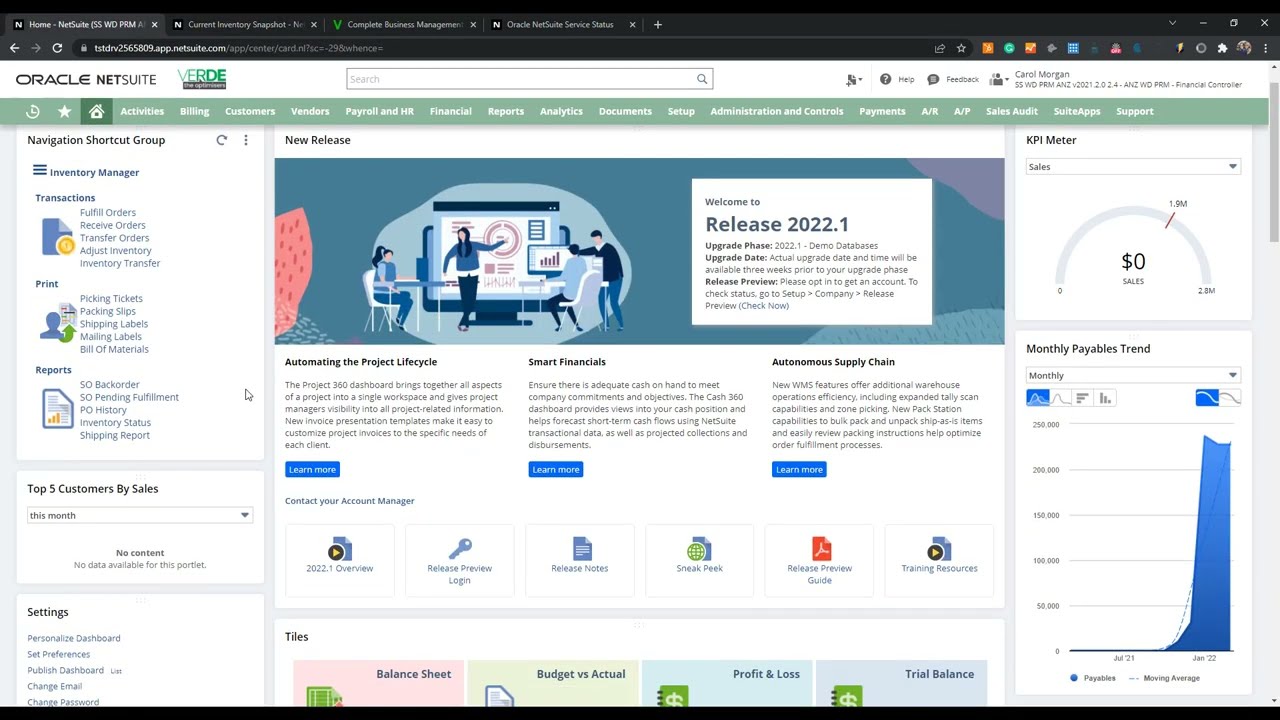Select the area chart type icon
The width and height of the screenshot is (1280, 720).
[1038, 398]
